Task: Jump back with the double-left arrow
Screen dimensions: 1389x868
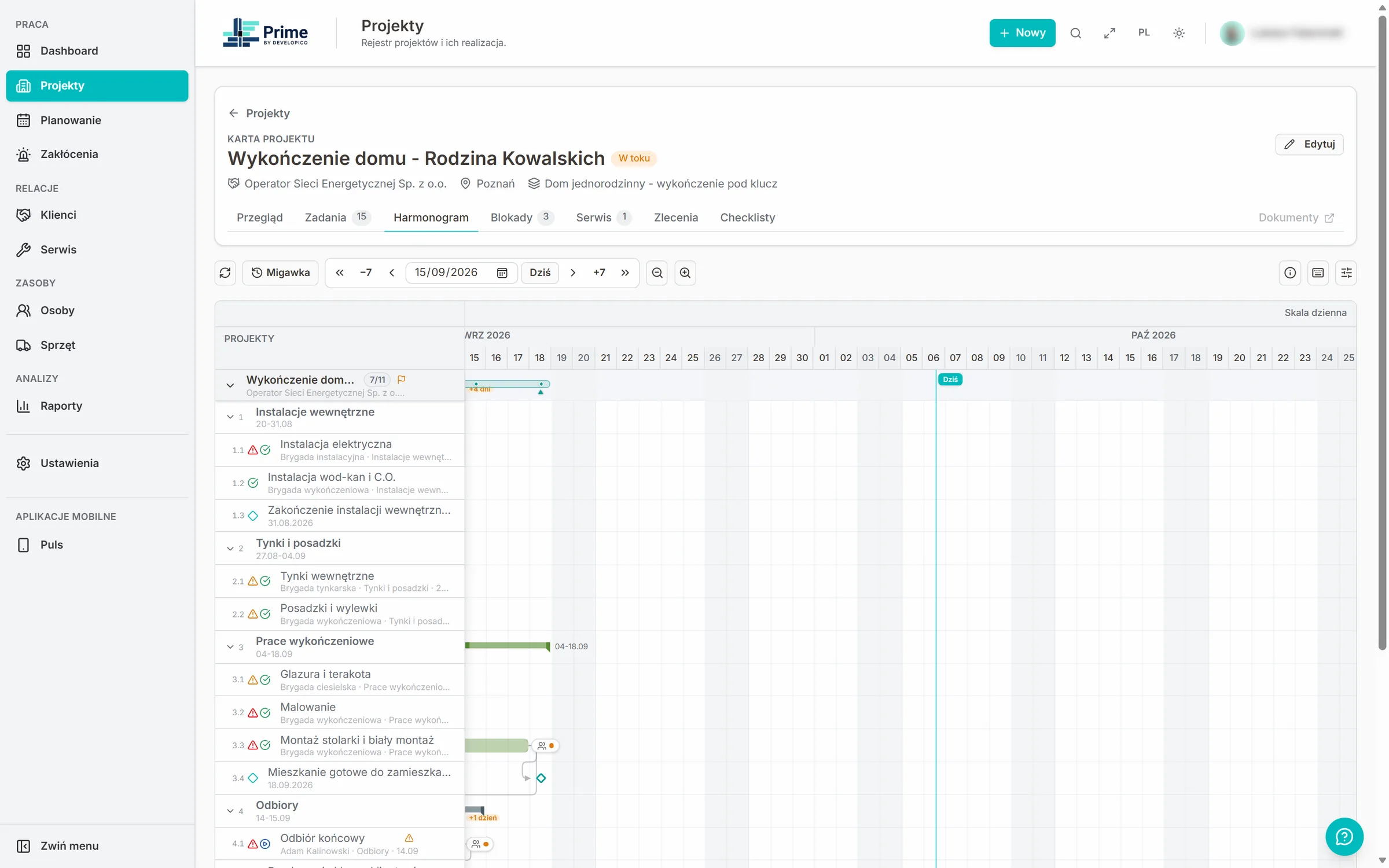Action: [x=340, y=273]
